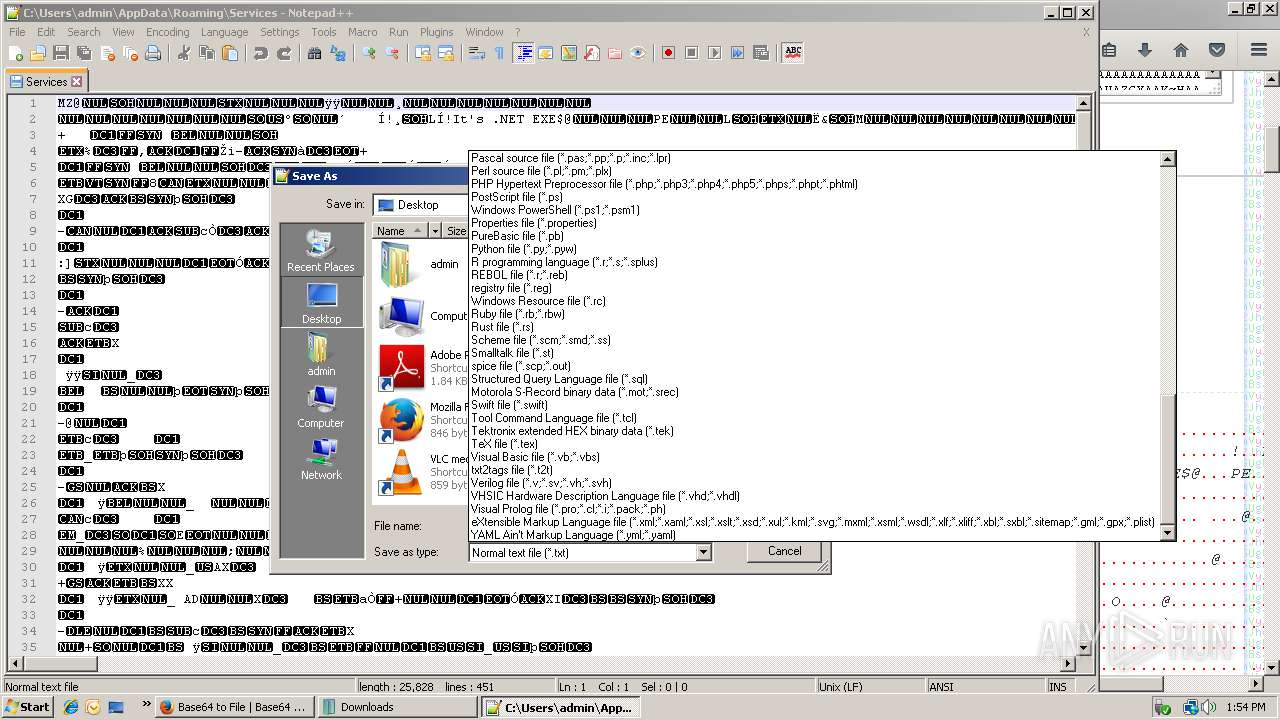Screen dimensions: 1280x720
Task: Click the Save All toolbar icon
Action: pos(84,53)
